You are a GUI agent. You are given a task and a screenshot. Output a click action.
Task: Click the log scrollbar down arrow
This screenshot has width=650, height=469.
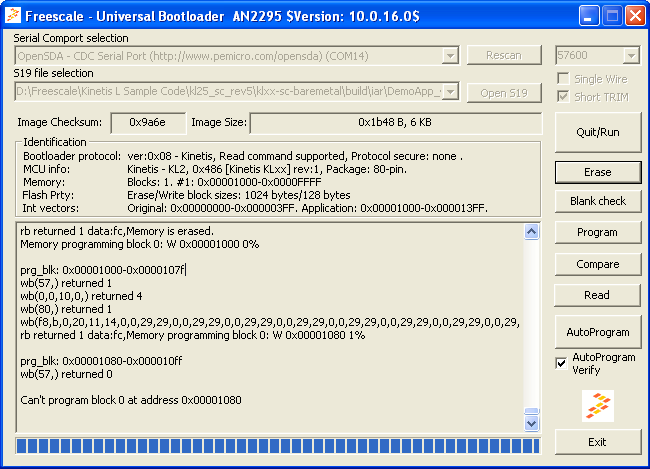pyautogui.click(x=531, y=423)
